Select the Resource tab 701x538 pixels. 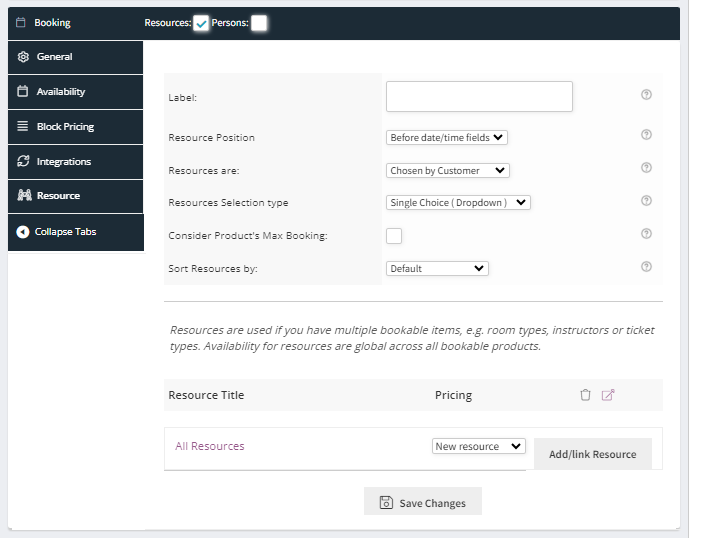[x=76, y=196]
